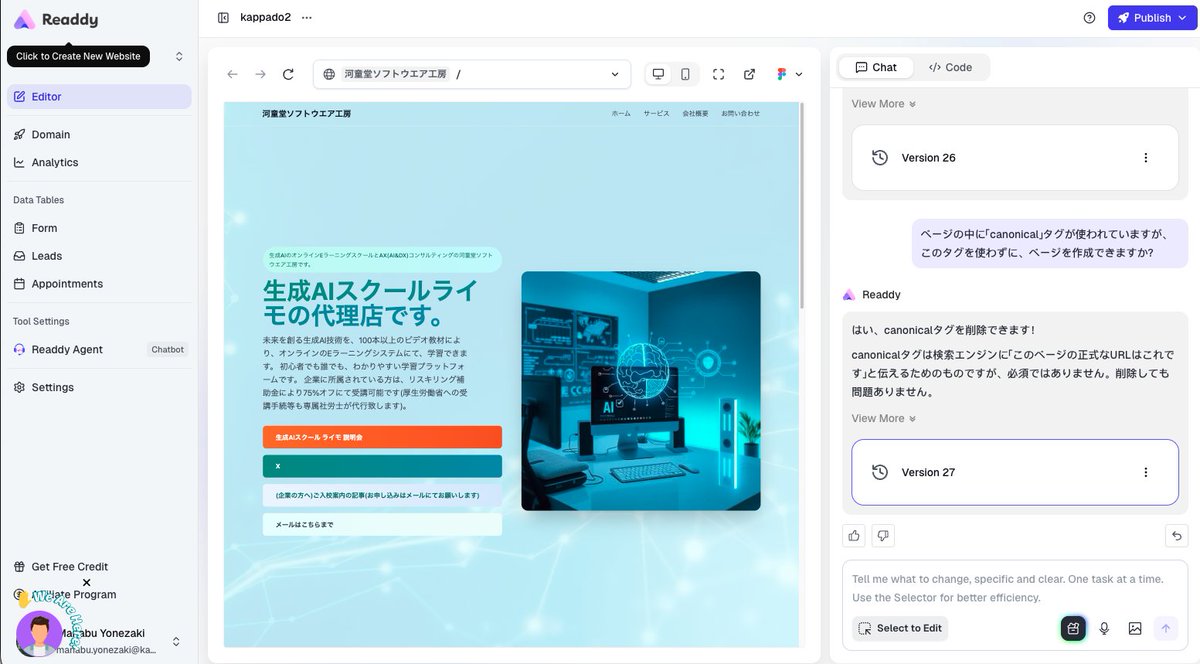This screenshot has height=664, width=1200.
Task: Attach an image in the chat input
Action: pyautogui.click(x=1134, y=628)
